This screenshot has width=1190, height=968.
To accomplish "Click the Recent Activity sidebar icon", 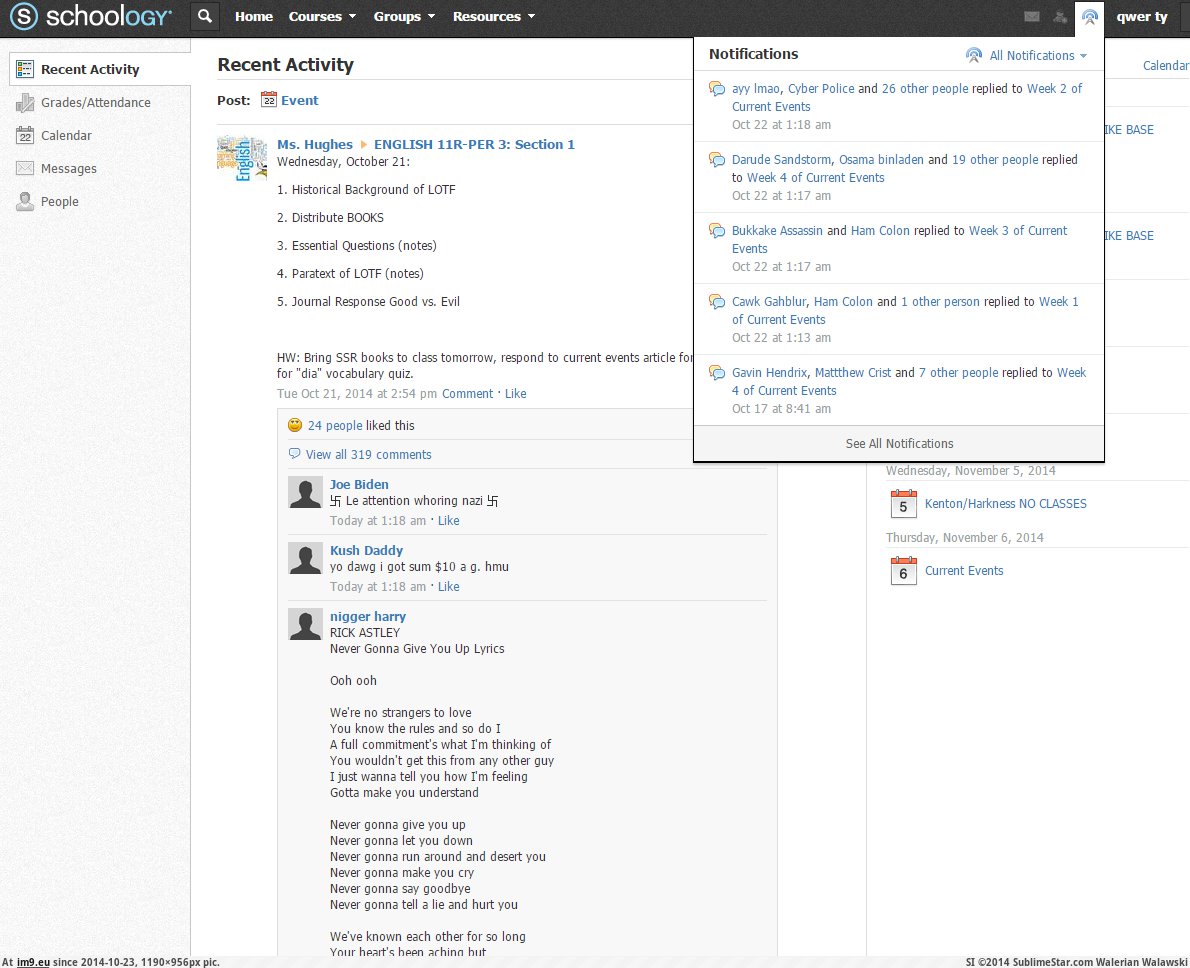I will pos(25,69).
